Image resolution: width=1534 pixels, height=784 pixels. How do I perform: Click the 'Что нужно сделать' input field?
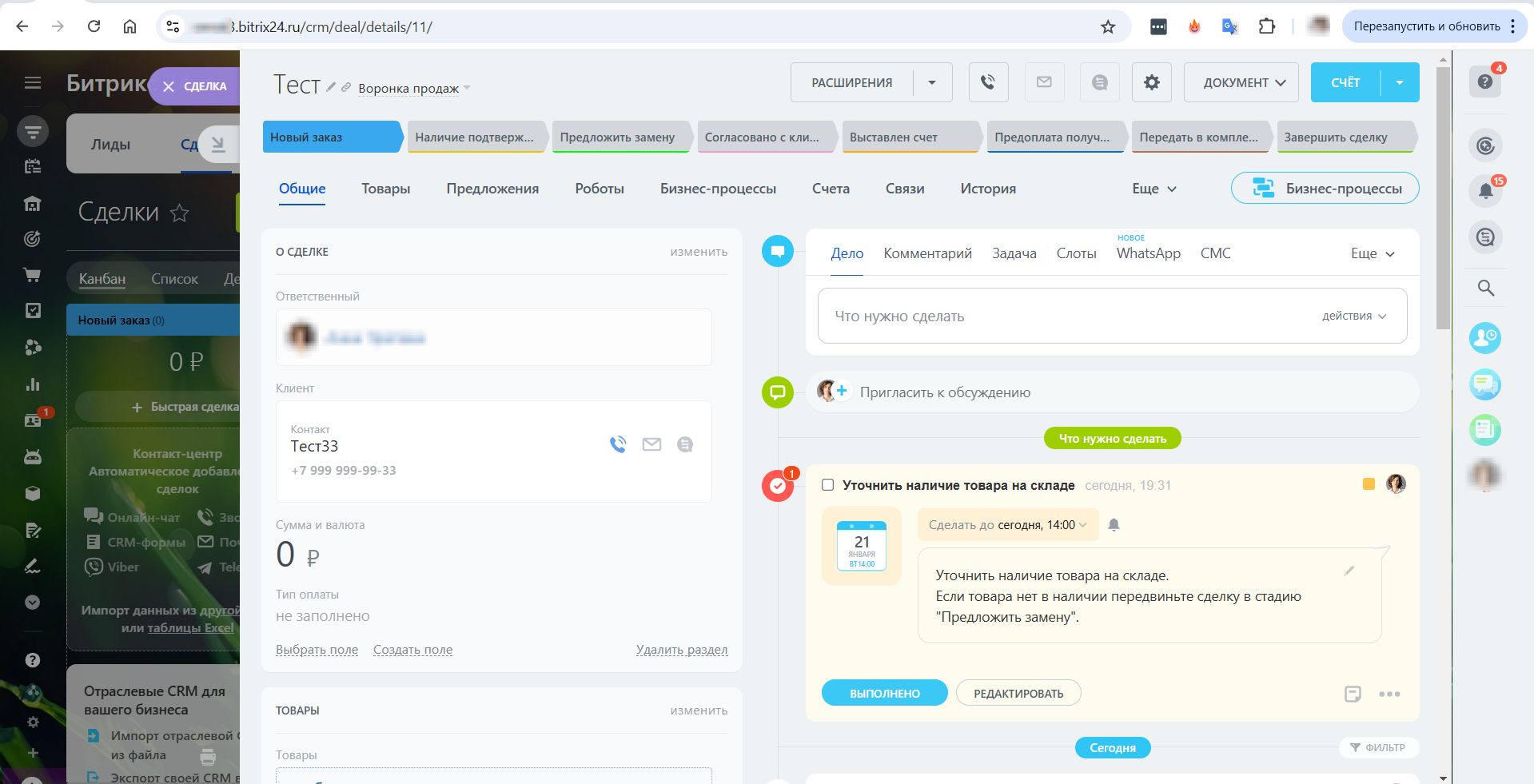point(1063,316)
